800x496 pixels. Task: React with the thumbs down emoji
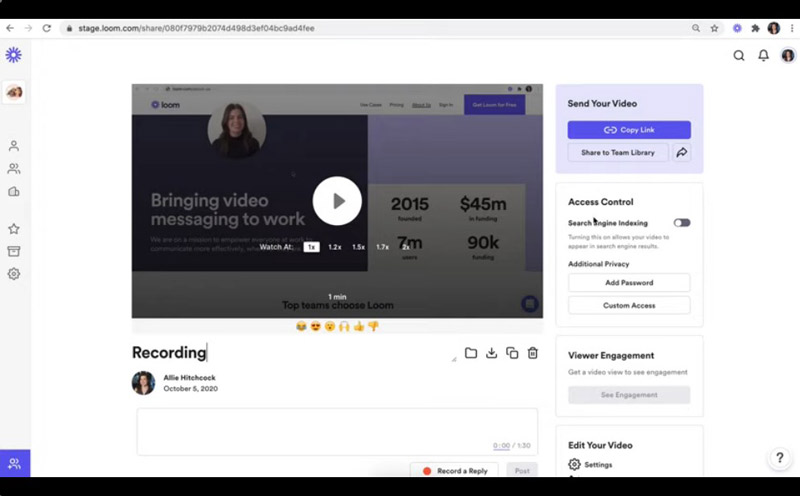point(373,327)
